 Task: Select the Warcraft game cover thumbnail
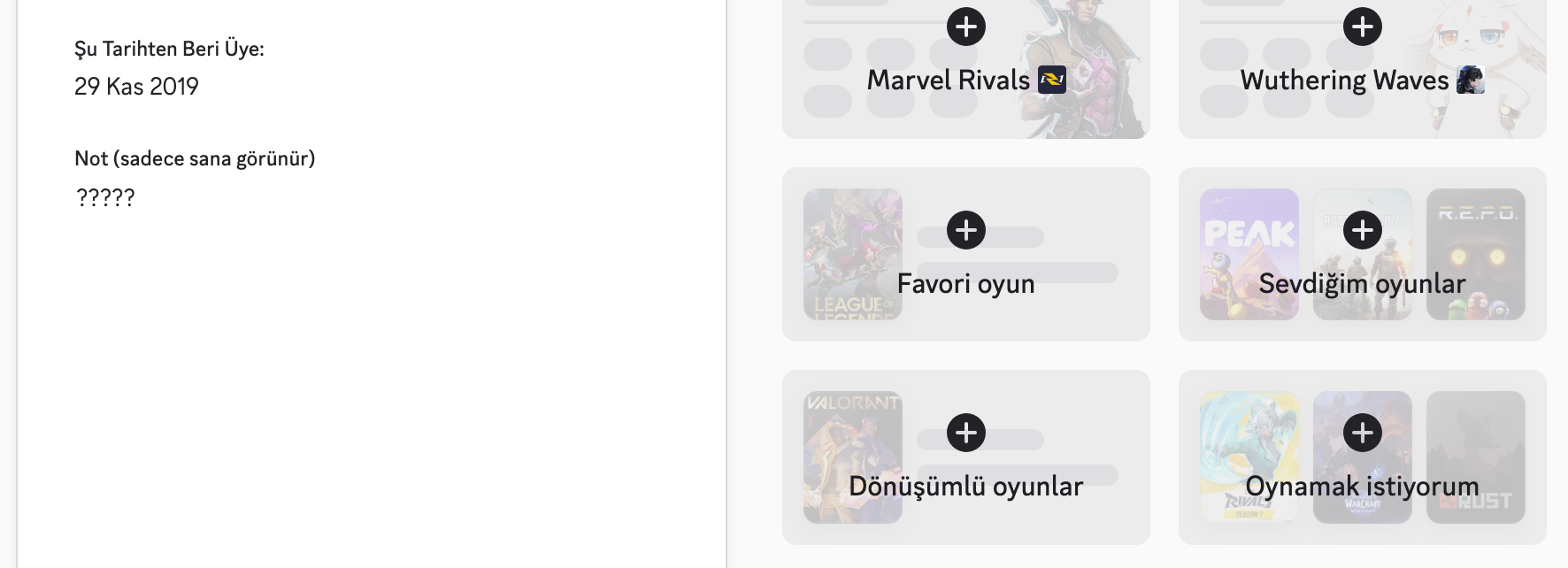1363,457
